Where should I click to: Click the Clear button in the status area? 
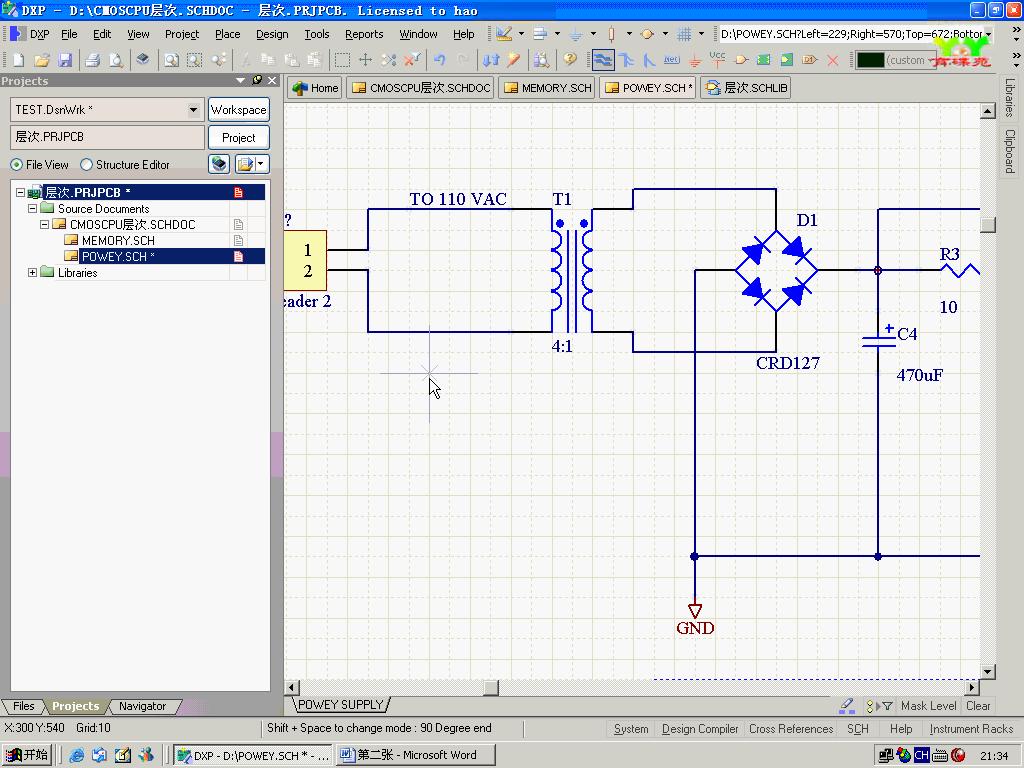[978, 706]
